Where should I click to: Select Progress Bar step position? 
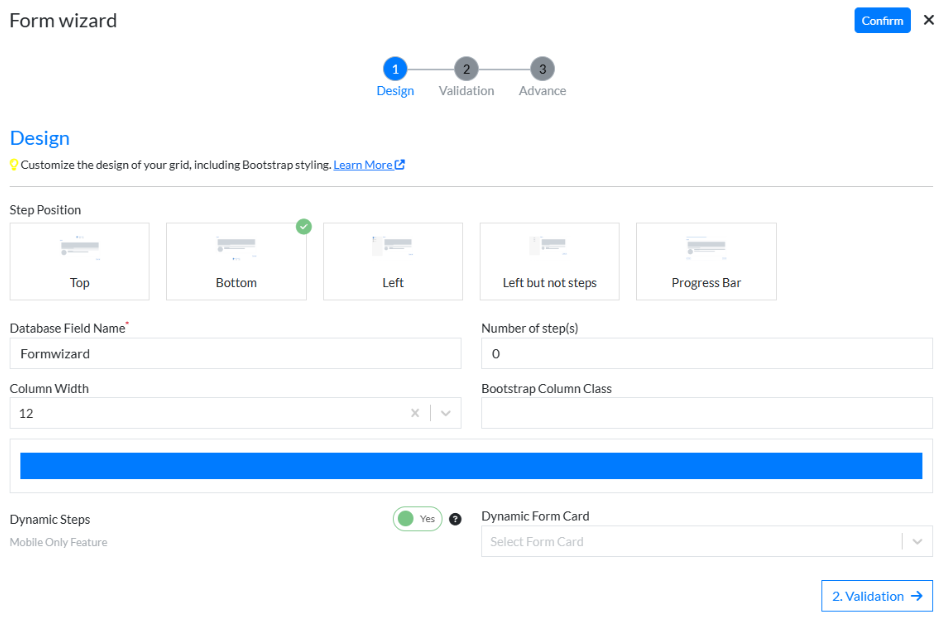[706, 261]
